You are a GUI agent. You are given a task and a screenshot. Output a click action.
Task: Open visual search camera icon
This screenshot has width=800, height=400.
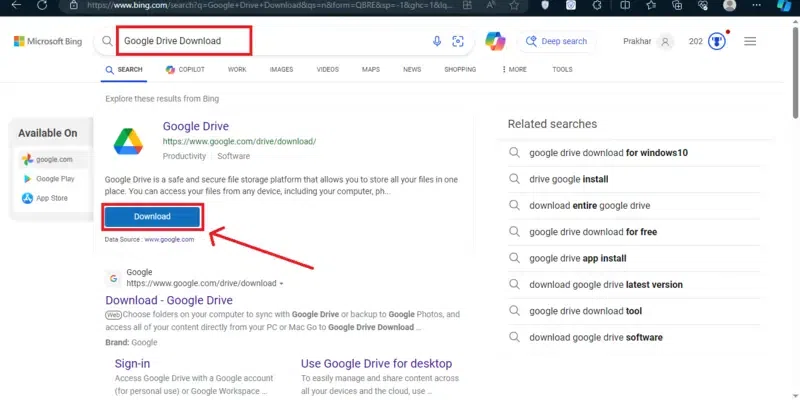[x=458, y=41]
